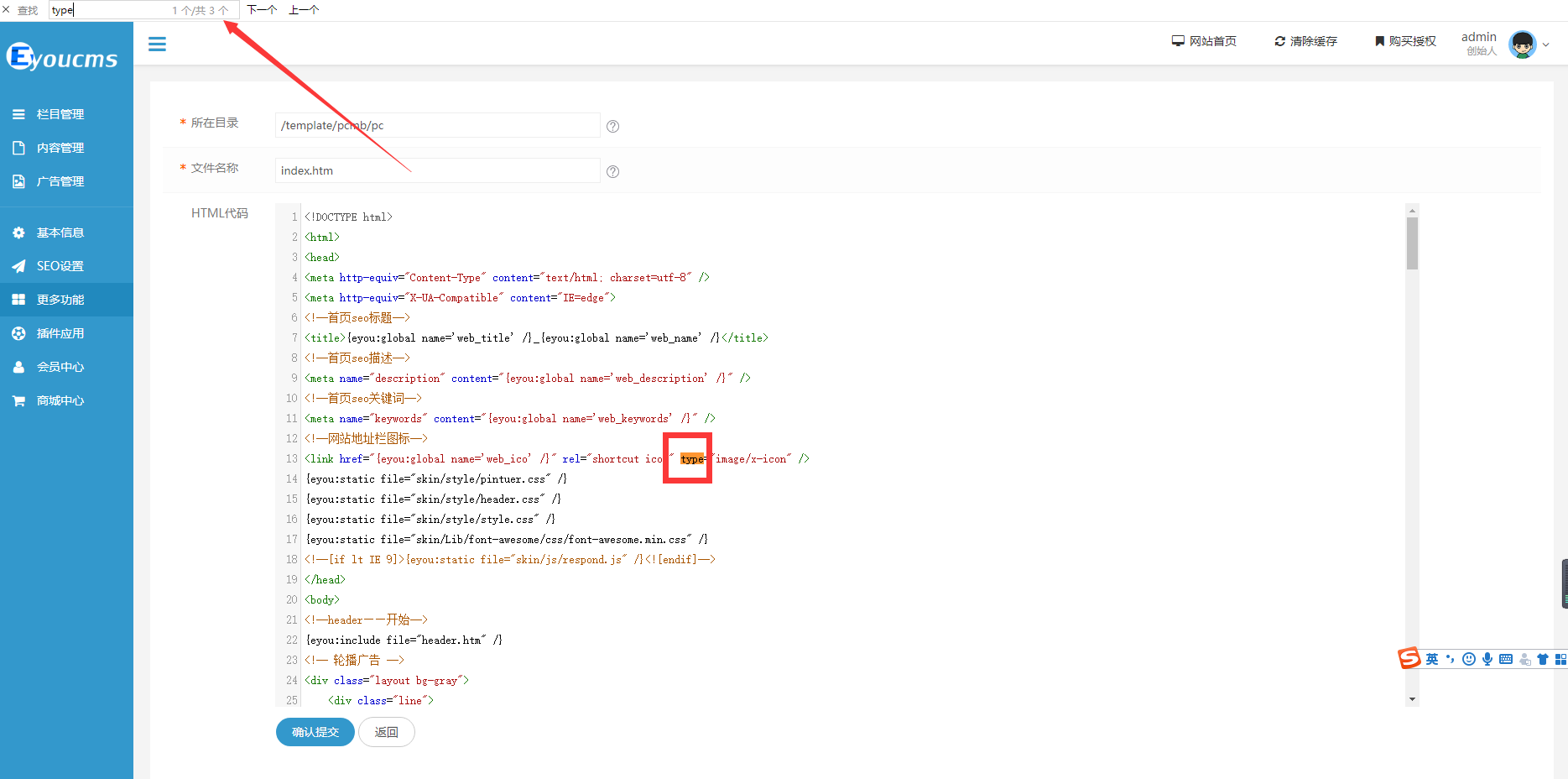1568x779 pixels.
Task: Close the find bar with X icon
Action: pyautogui.click(x=7, y=10)
